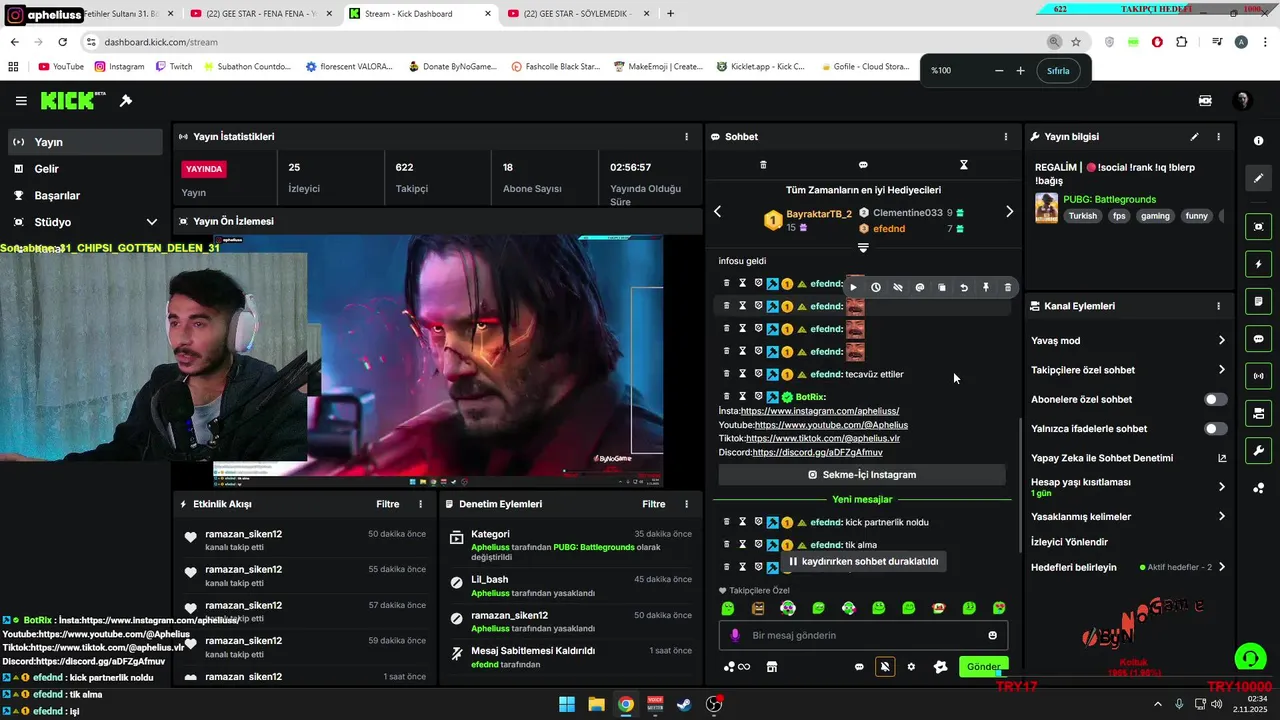Viewport: 1280px width, 720px height.
Task: Click the wrench icon in the right sidebar
Action: (1258, 450)
